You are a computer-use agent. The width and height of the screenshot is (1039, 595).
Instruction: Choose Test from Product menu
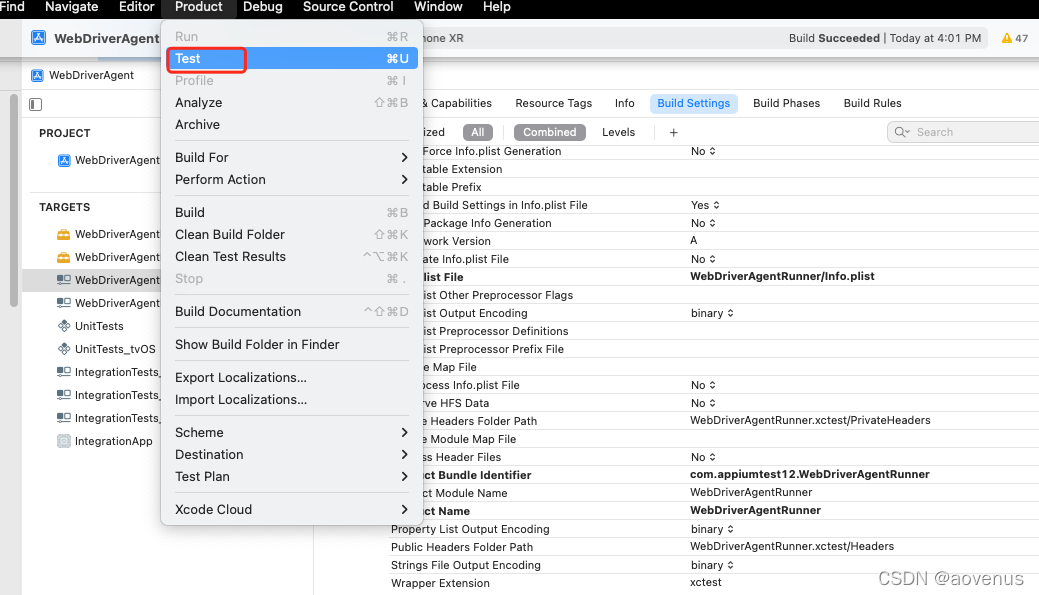pos(292,58)
